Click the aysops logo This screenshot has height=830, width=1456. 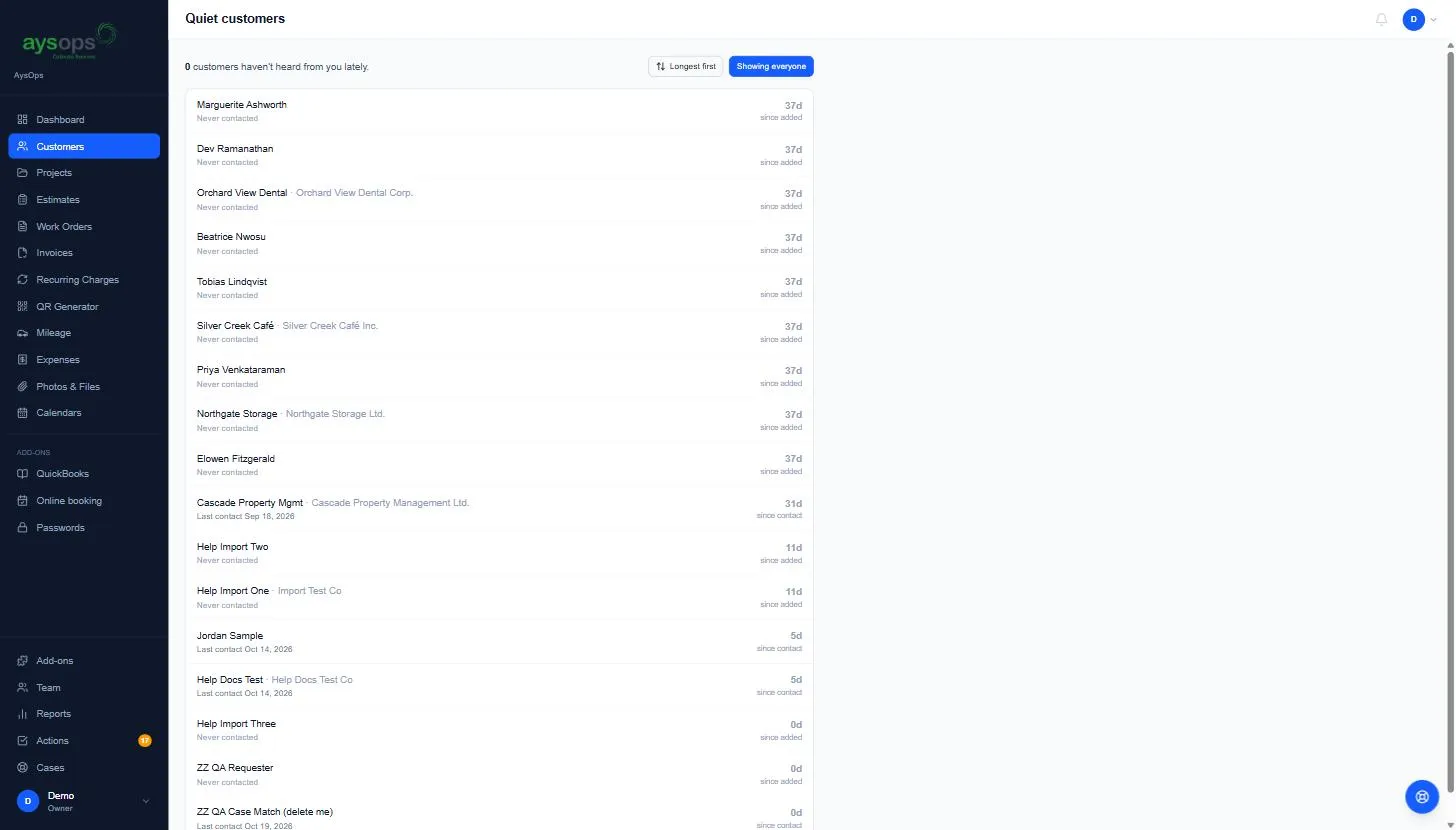click(x=70, y=42)
